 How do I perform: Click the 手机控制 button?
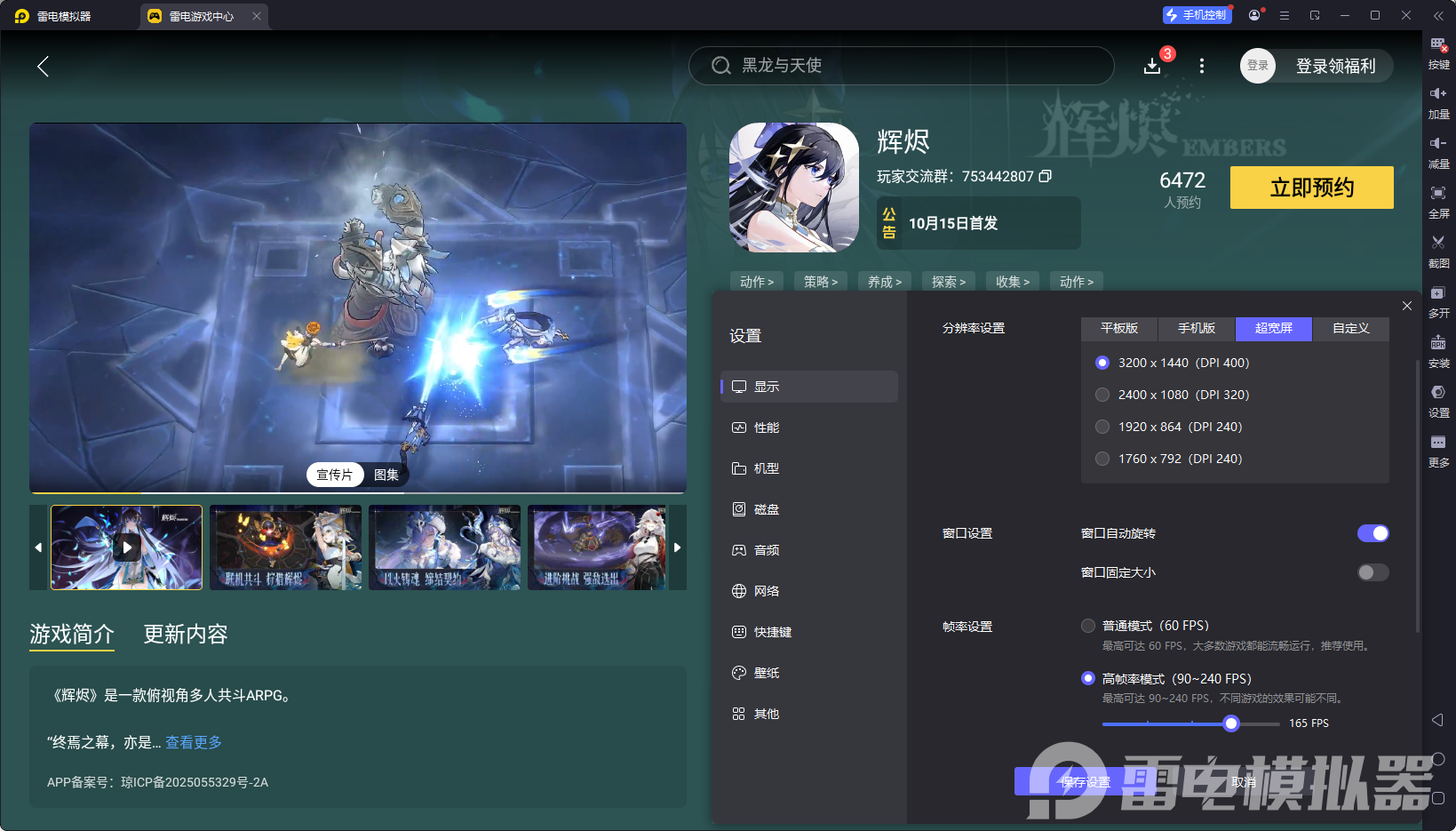[x=1197, y=15]
